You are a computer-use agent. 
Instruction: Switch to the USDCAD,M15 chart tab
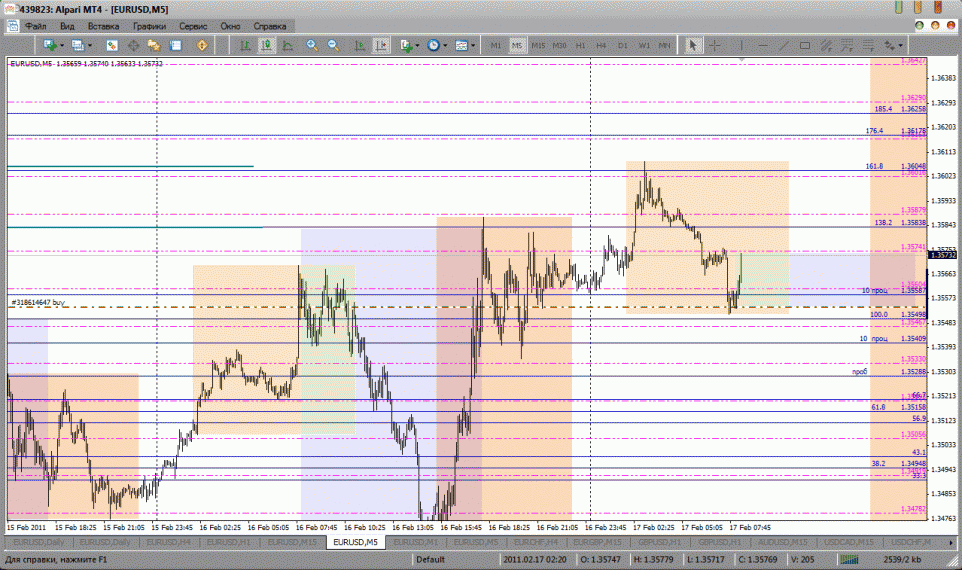click(x=848, y=542)
